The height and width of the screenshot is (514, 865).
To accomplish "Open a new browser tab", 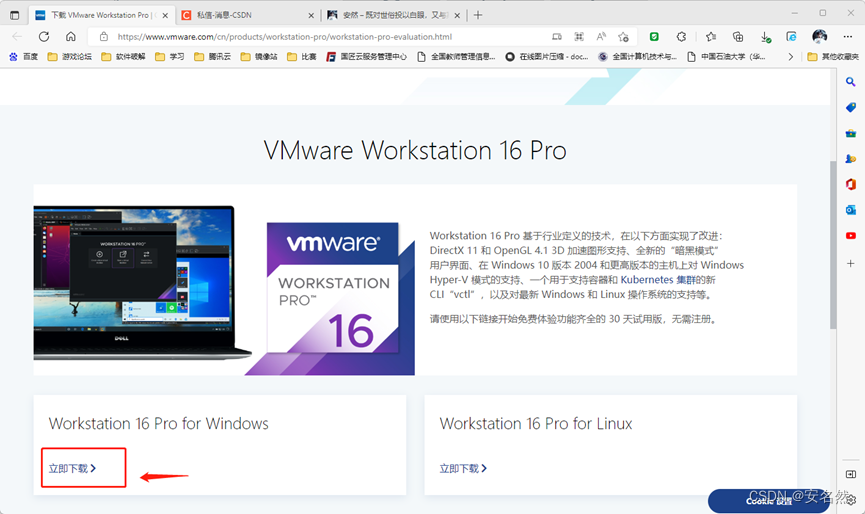I will (478, 15).
